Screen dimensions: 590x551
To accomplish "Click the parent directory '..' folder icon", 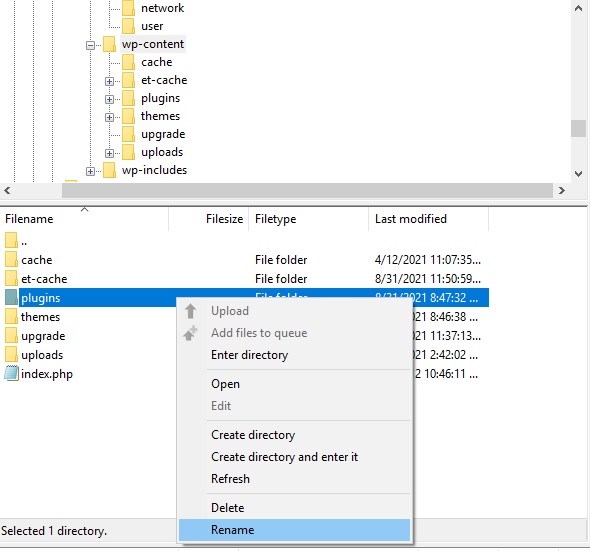I will pyautogui.click(x=11, y=241).
